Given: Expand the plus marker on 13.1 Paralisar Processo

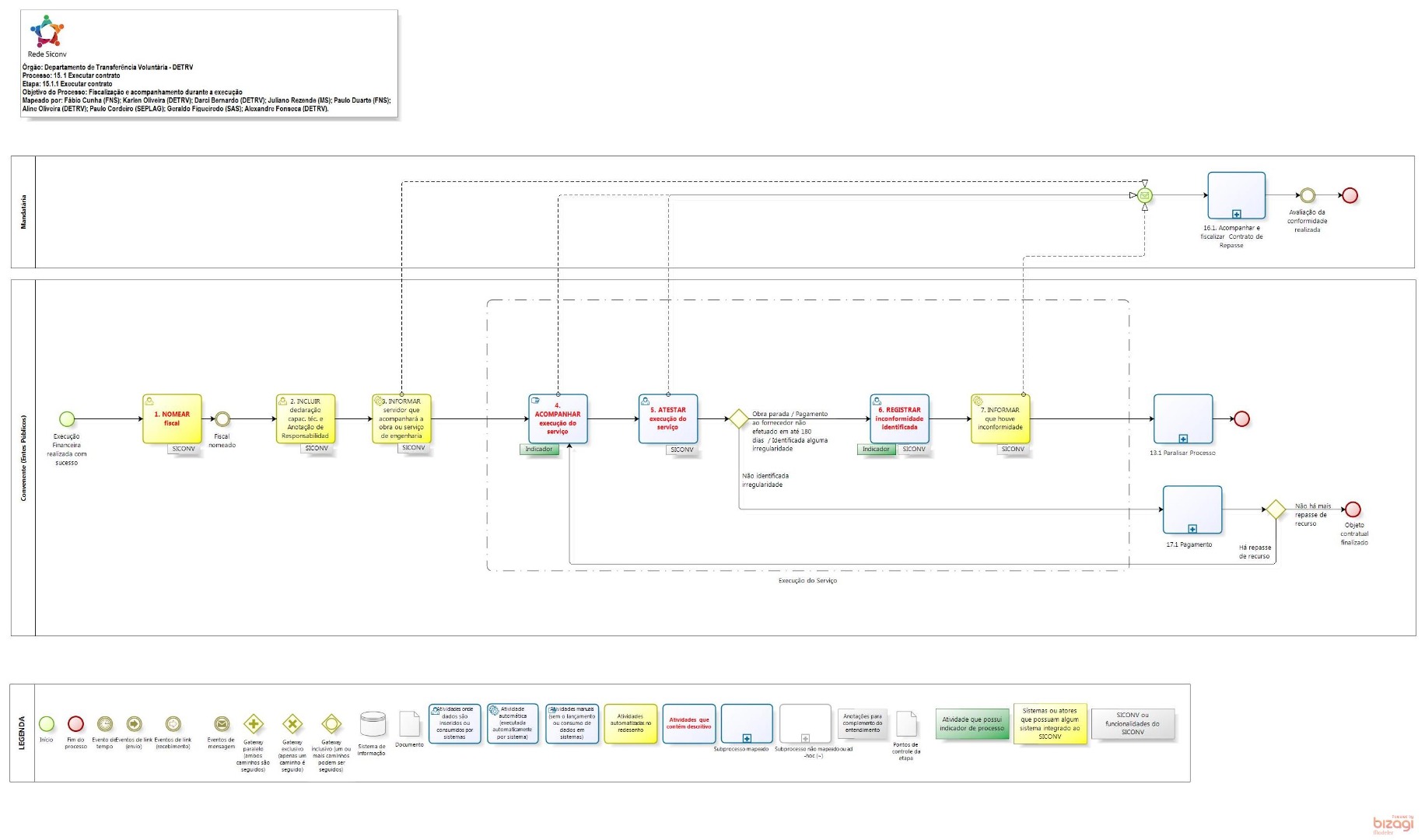Looking at the screenshot, I should point(1183,439).
